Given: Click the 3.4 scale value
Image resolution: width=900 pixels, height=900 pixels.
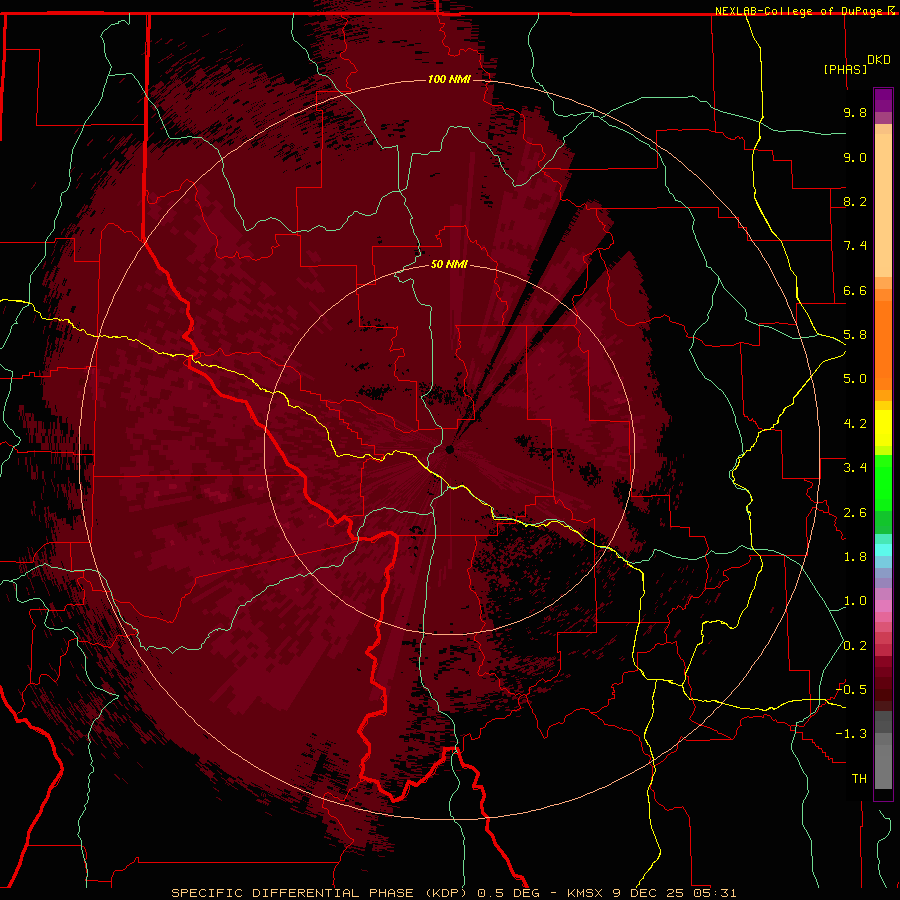Looking at the screenshot, I should pyautogui.click(x=855, y=468).
